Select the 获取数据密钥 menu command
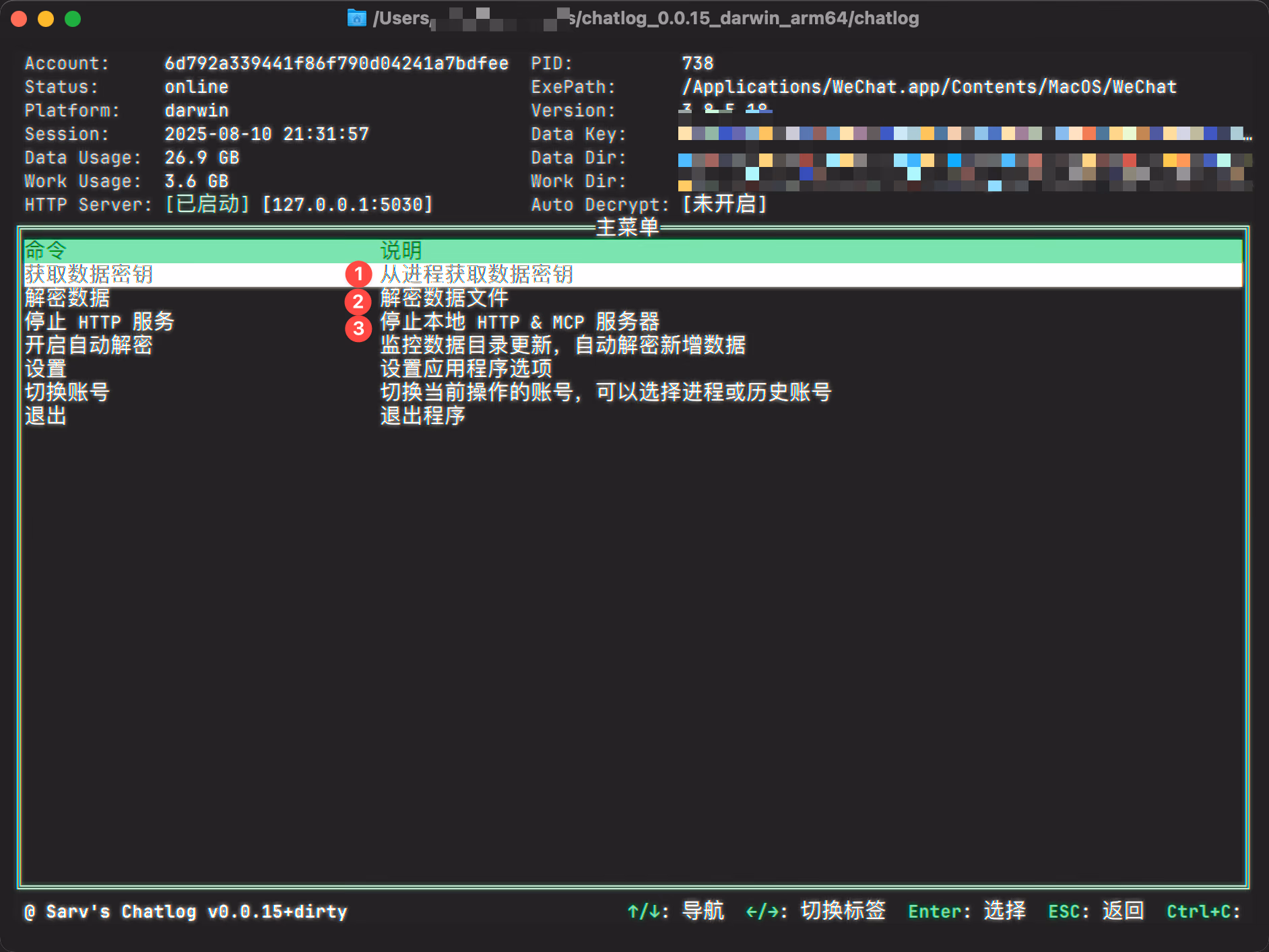 coord(89,275)
